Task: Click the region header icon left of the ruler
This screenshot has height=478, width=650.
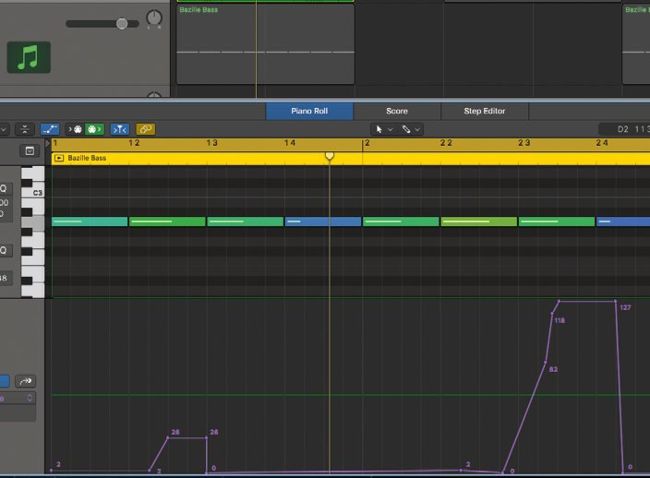Action: tap(29, 151)
